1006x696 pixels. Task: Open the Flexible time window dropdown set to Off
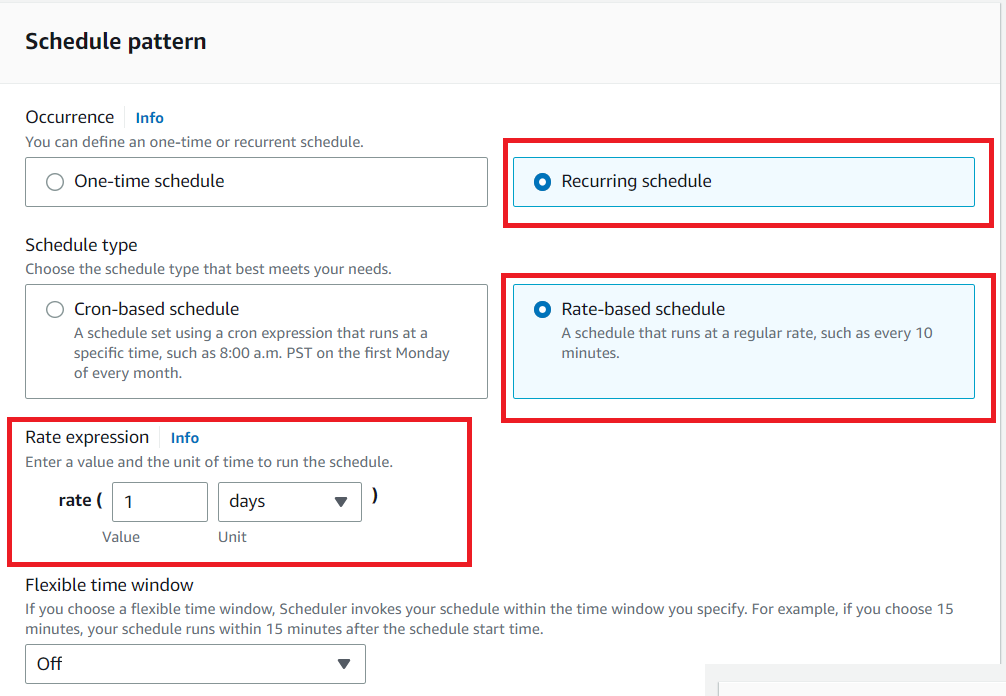[x=196, y=664]
